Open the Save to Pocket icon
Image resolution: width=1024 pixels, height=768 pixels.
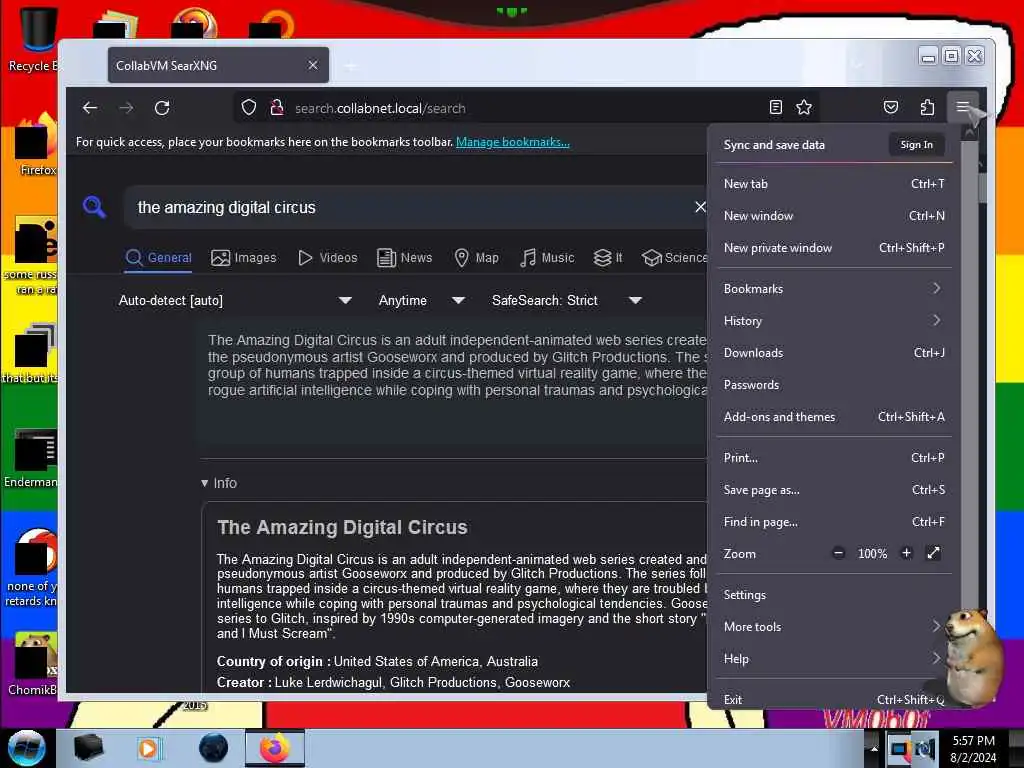click(891, 107)
